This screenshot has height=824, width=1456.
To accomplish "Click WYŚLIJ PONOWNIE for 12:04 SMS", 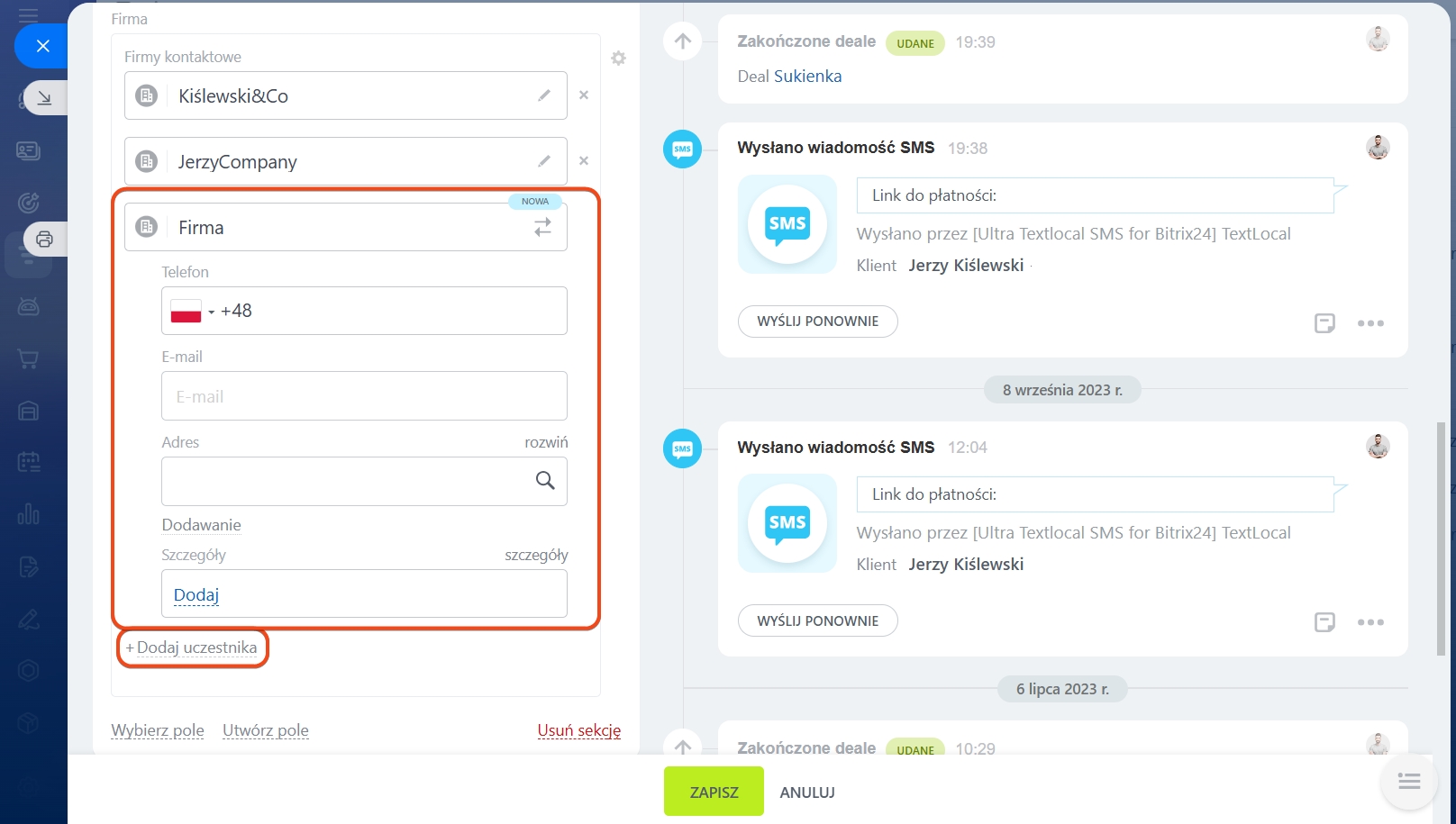I will tap(817, 620).
